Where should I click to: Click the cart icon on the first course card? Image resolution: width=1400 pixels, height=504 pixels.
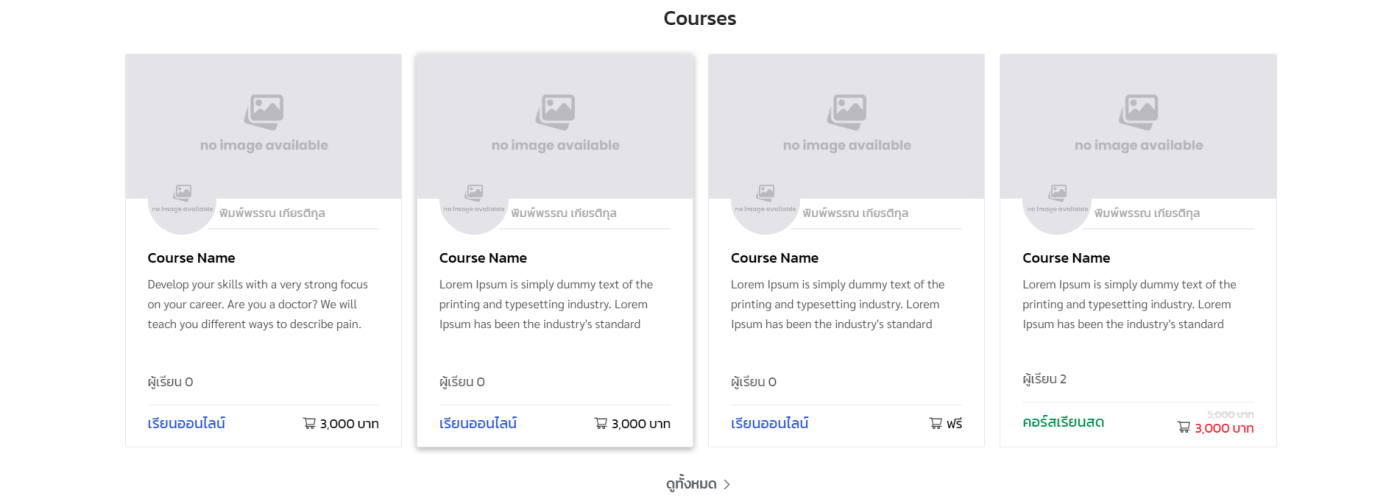coord(309,423)
